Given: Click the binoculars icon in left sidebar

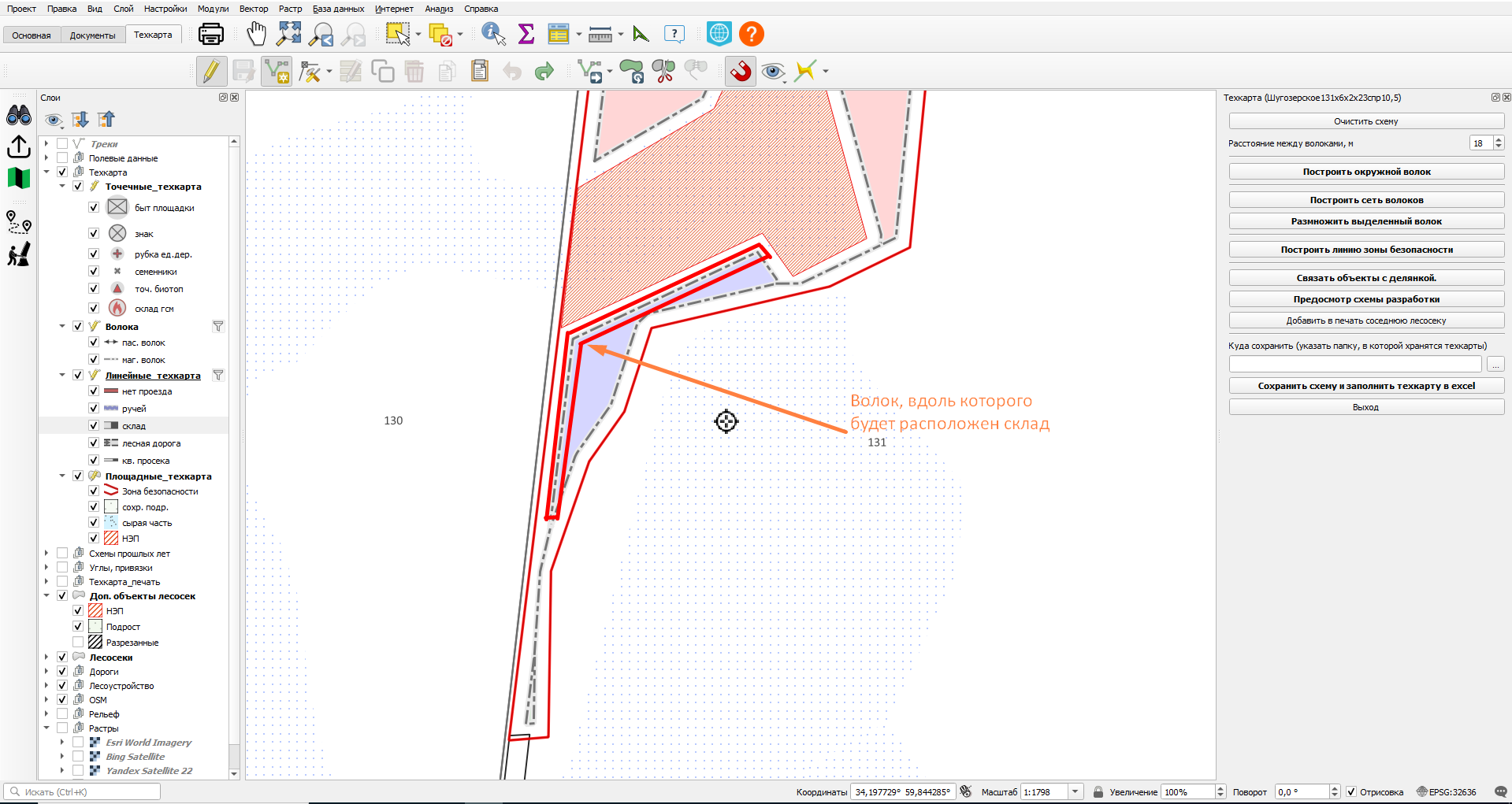Looking at the screenshot, I should [x=19, y=115].
